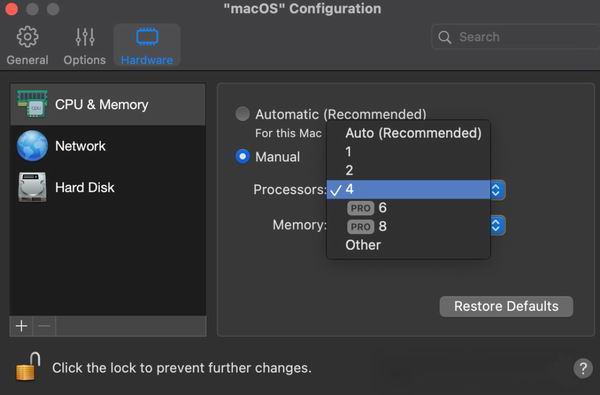Click the Search field
This screenshot has height=395, width=600.
pyautogui.click(x=516, y=37)
